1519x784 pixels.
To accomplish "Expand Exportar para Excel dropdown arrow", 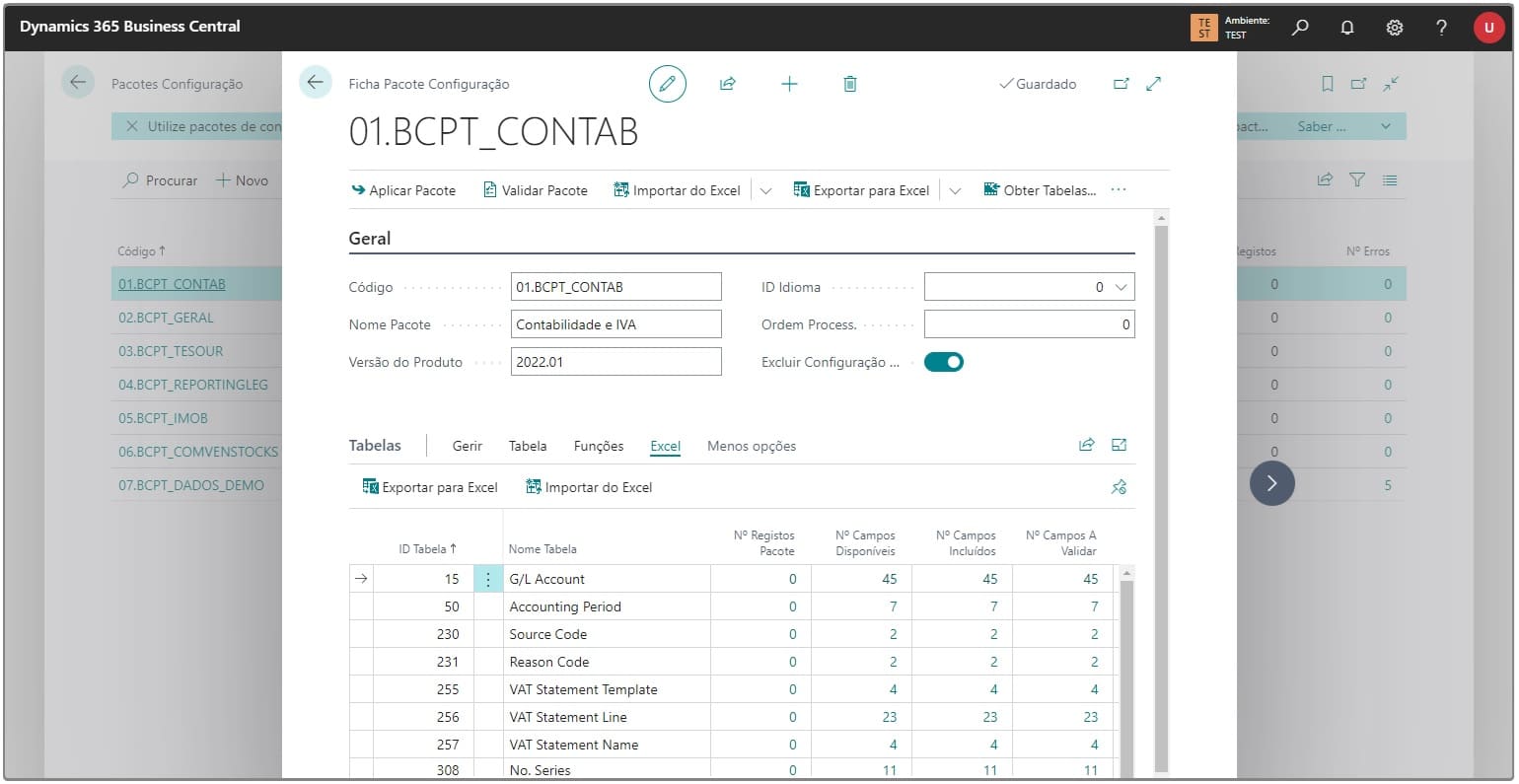I will [x=955, y=190].
